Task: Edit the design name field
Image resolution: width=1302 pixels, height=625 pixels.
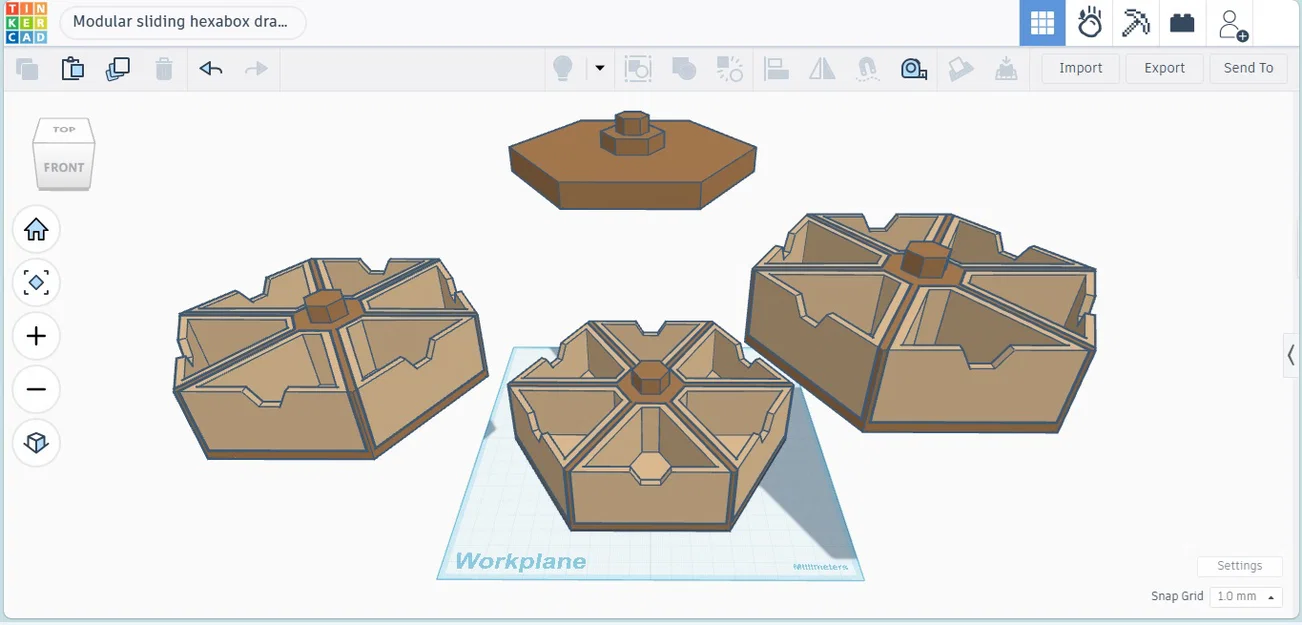Action: (x=183, y=22)
